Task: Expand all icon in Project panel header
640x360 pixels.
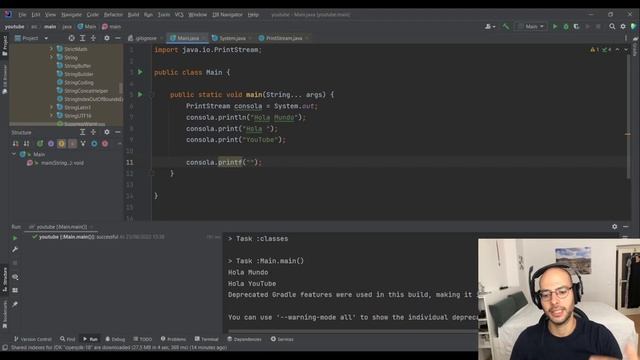Action: click(82, 38)
